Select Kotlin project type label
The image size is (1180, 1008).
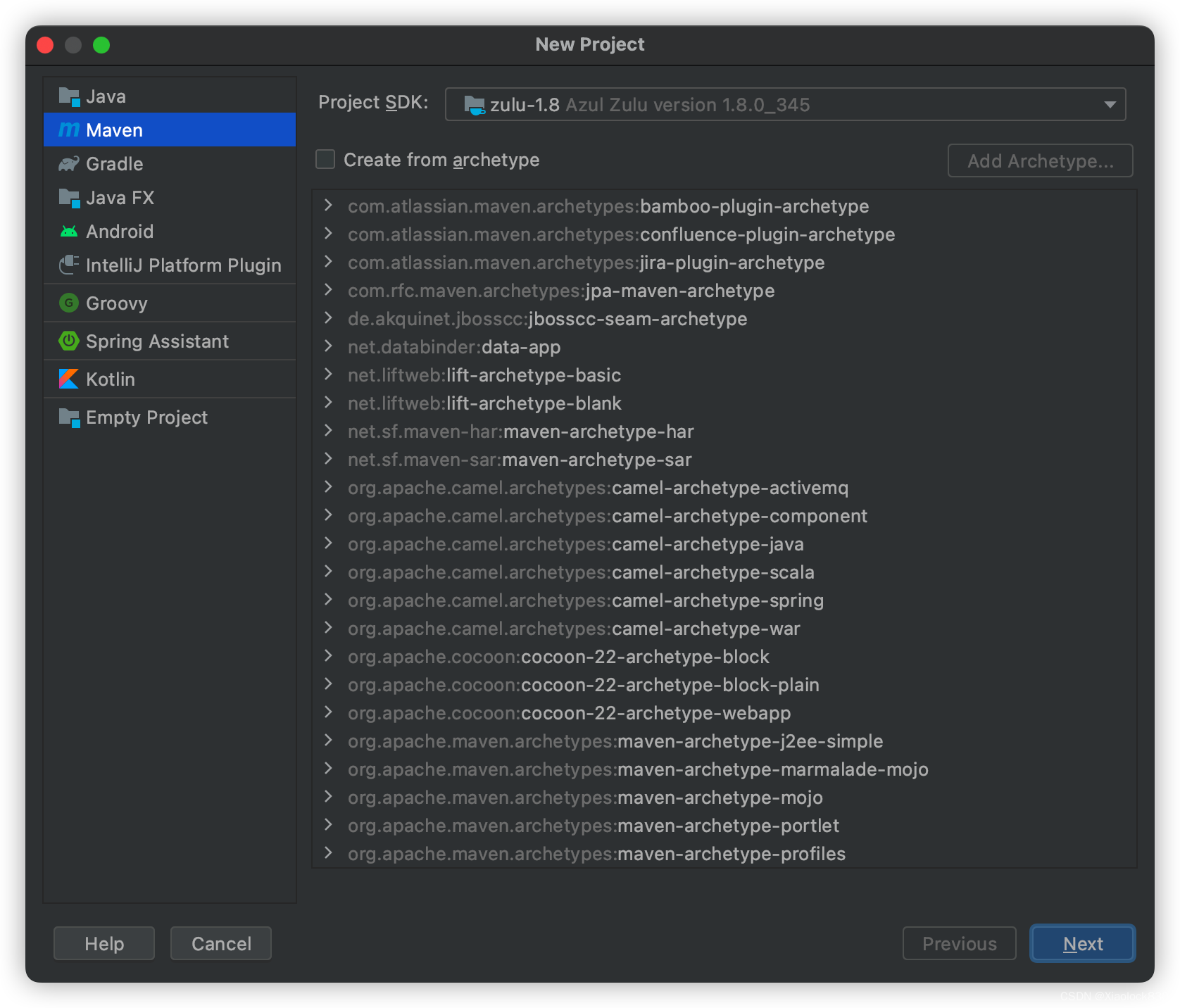pos(110,379)
